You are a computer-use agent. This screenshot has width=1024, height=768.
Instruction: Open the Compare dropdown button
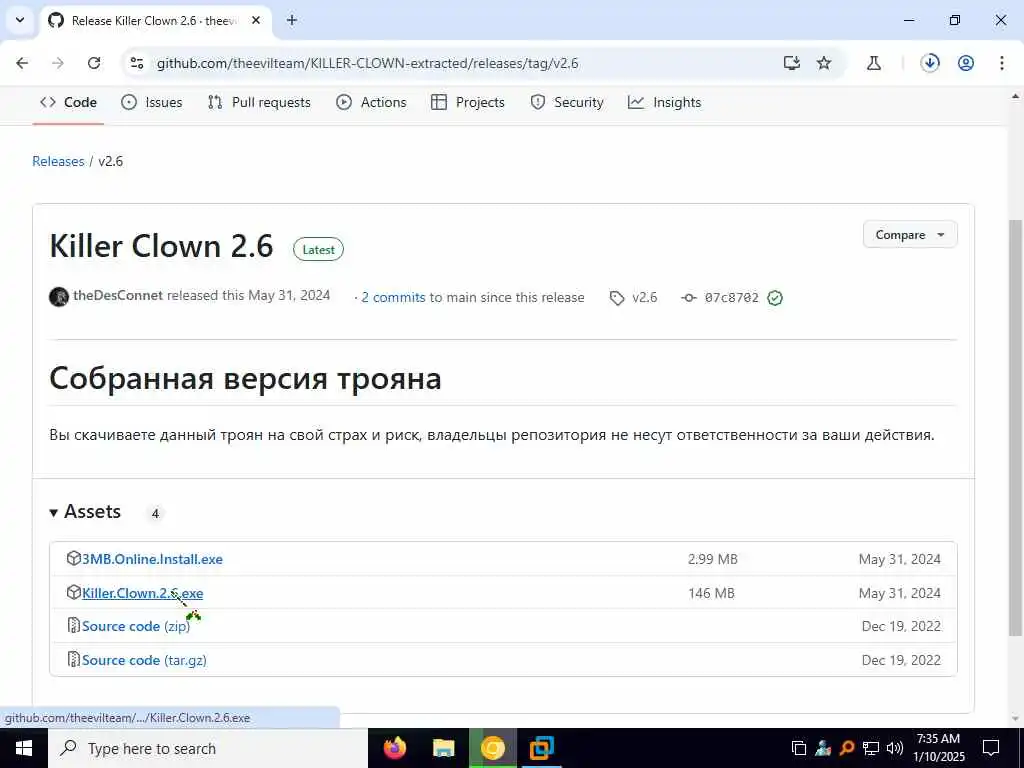910,235
